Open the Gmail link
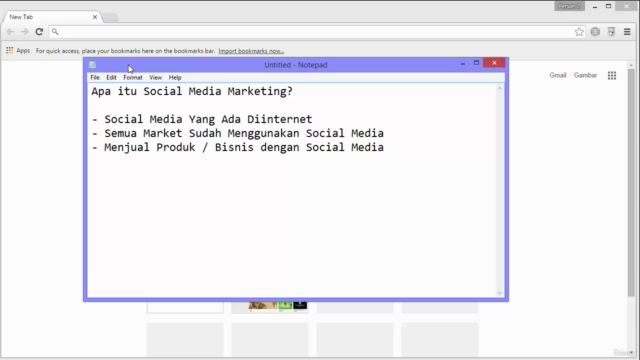 coord(558,76)
